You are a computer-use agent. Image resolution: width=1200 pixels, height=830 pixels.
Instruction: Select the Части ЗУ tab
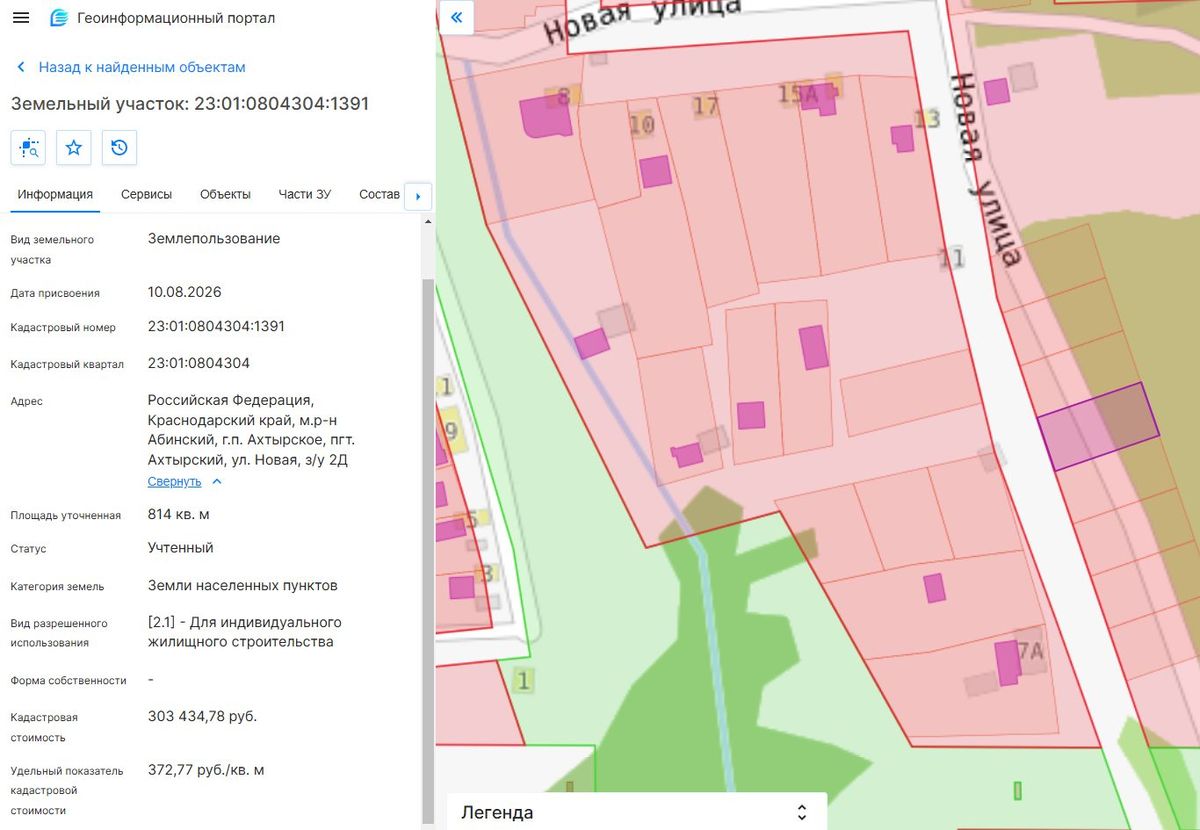pyautogui.click(x=304, y=194)
